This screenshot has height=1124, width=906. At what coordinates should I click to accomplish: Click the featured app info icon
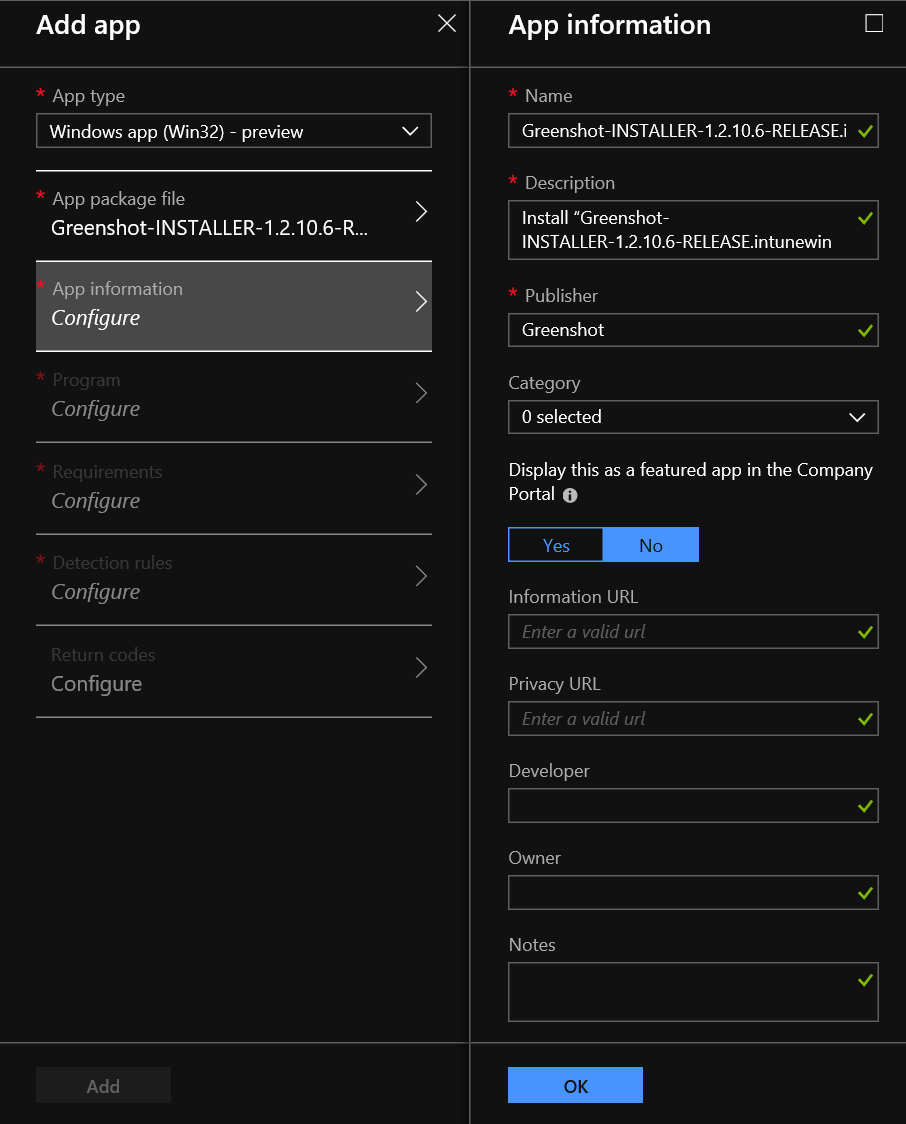(x=570, y=495)
